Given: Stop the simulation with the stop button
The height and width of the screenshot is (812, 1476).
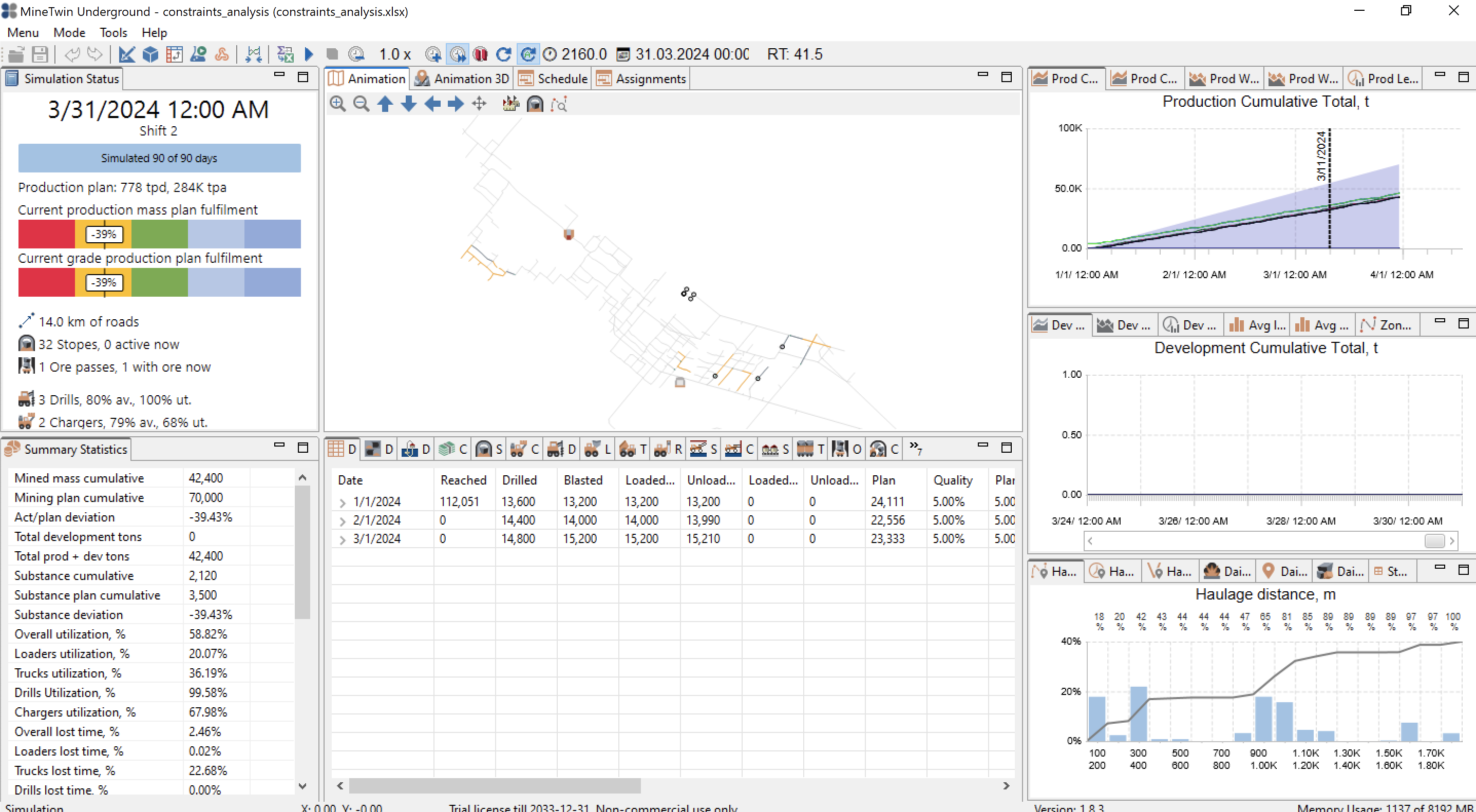Looking at the screenshot, I should [x=332, y=54].
